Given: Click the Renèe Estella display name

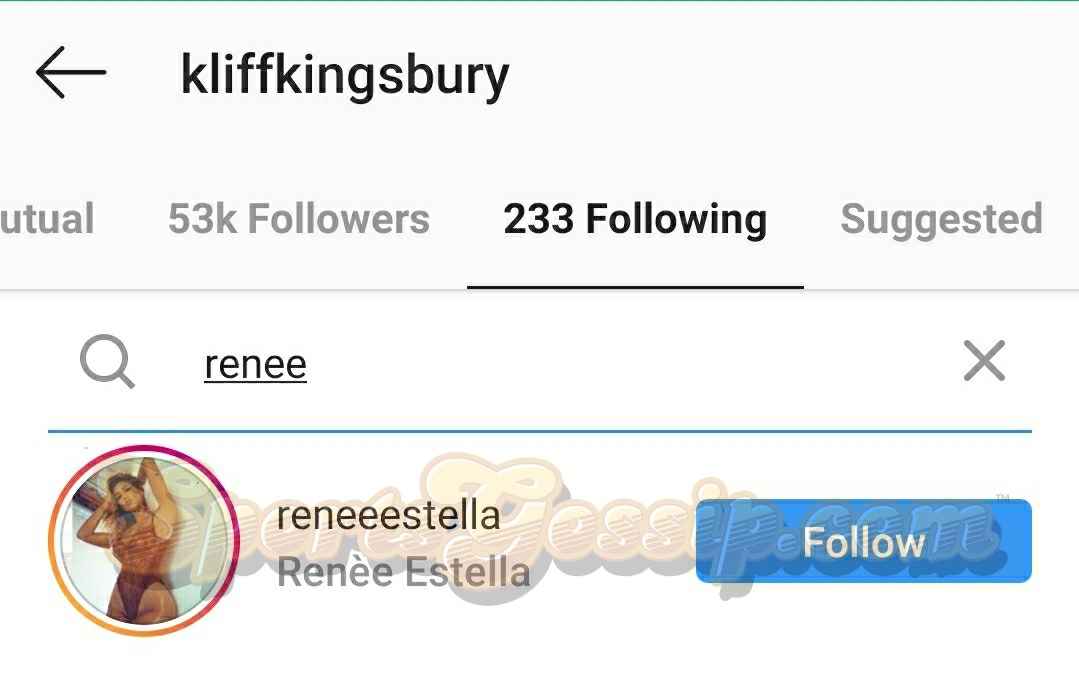Looking at the screenshot, I should (x=403, y=573).
